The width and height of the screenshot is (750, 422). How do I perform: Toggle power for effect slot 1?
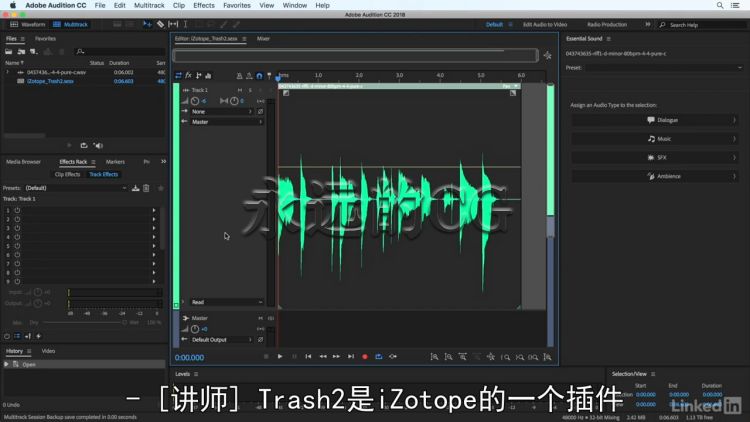click(x=17, y=210)
